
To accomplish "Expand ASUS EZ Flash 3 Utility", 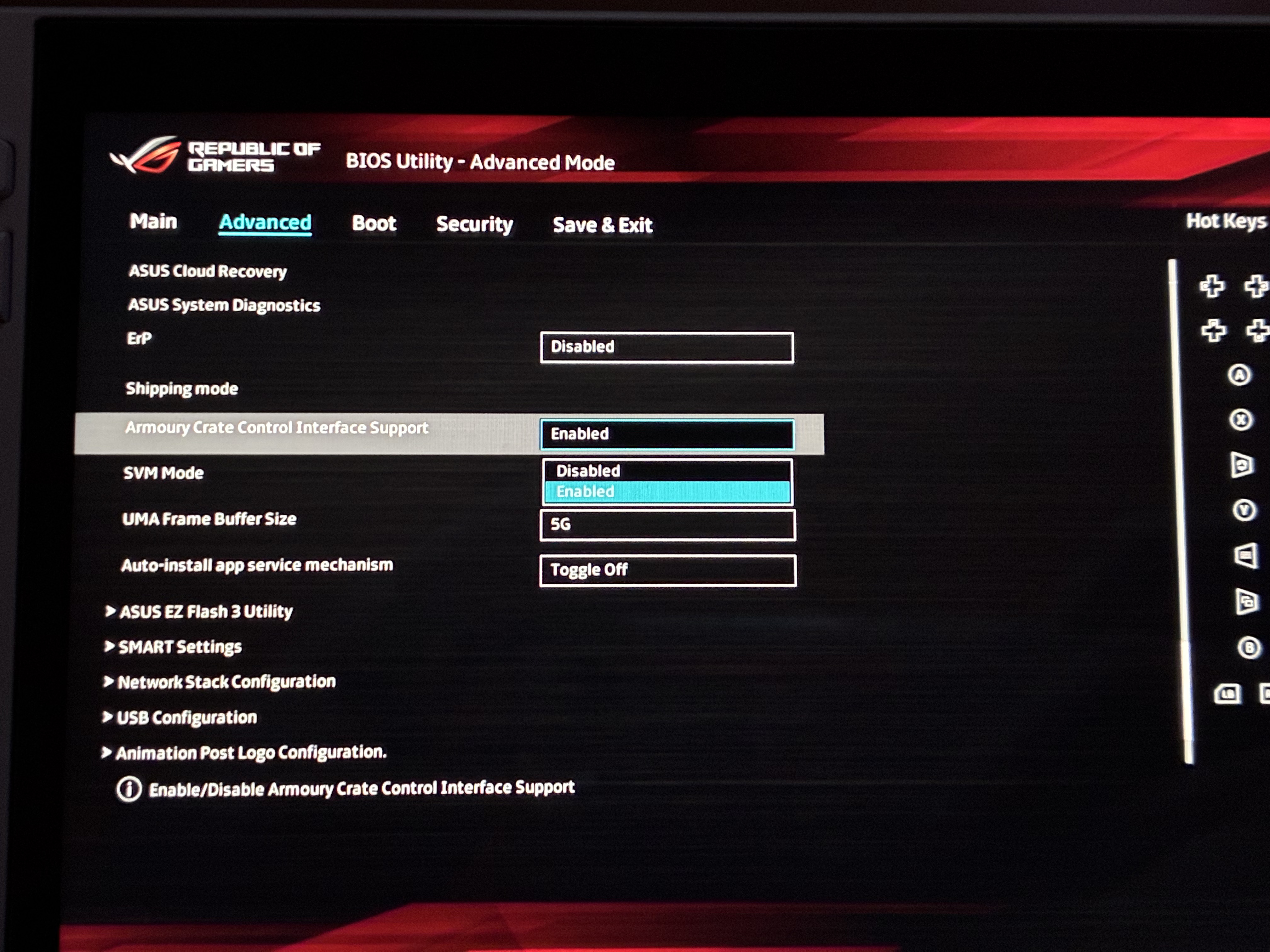I will [x=206, y=611].
